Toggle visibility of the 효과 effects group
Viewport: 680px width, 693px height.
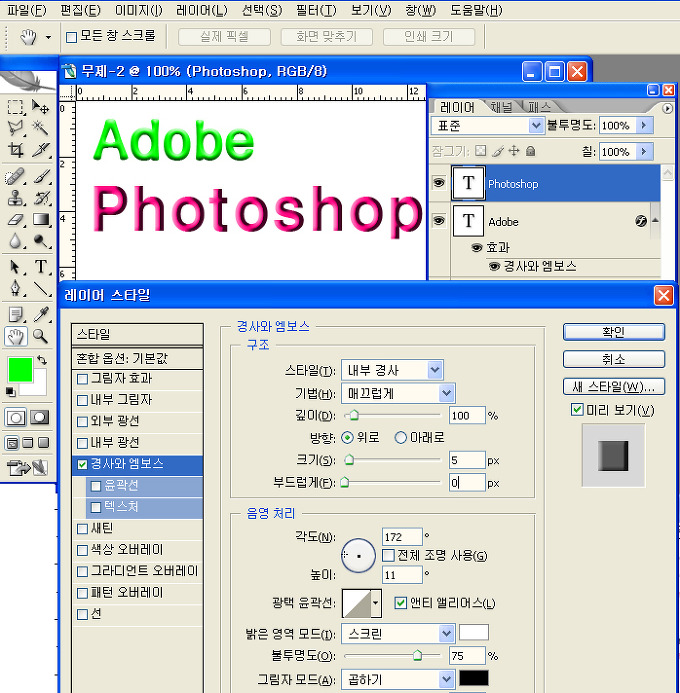[x=476, y=248]
